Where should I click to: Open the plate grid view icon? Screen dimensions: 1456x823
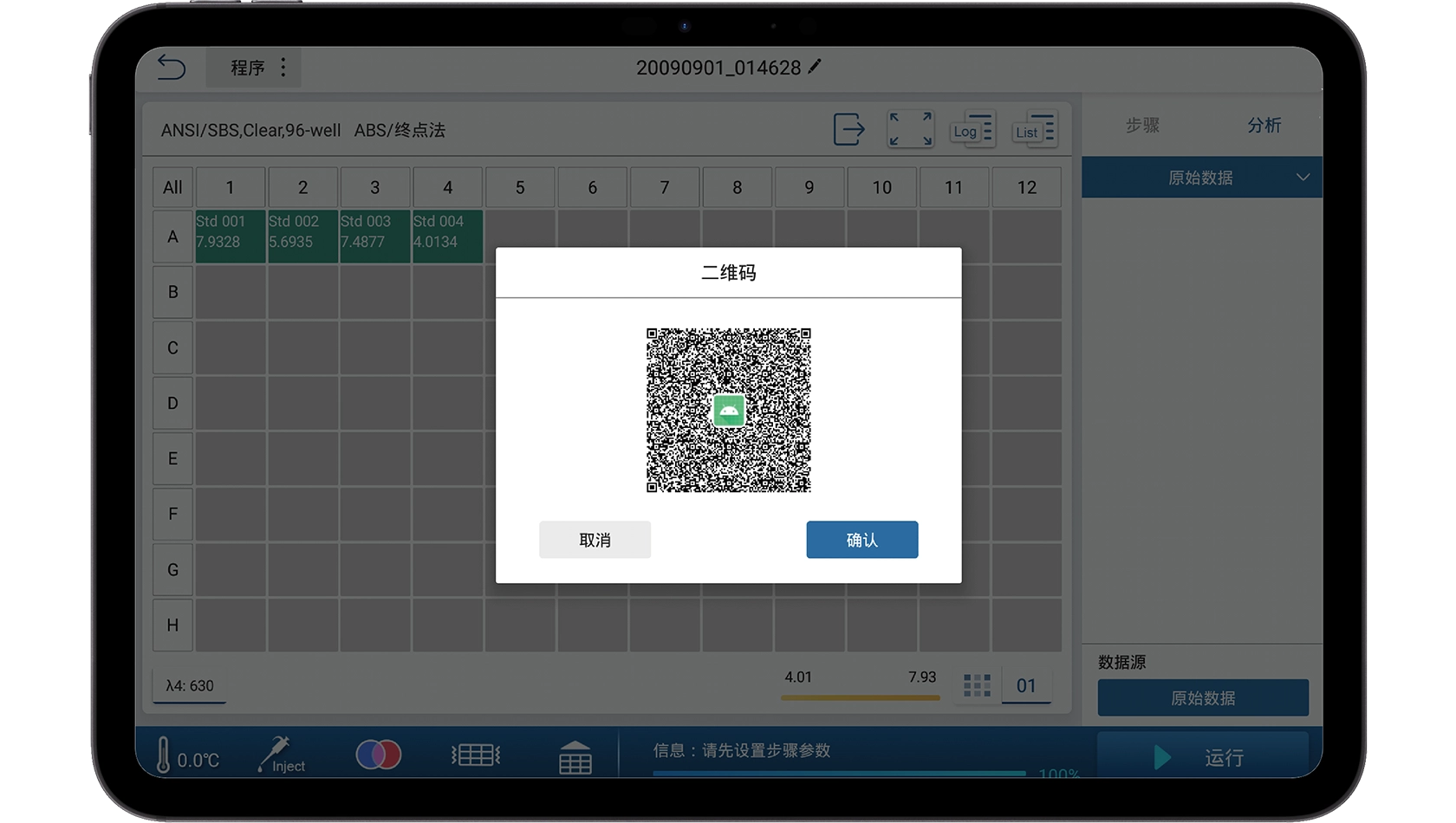click(575, 757)
